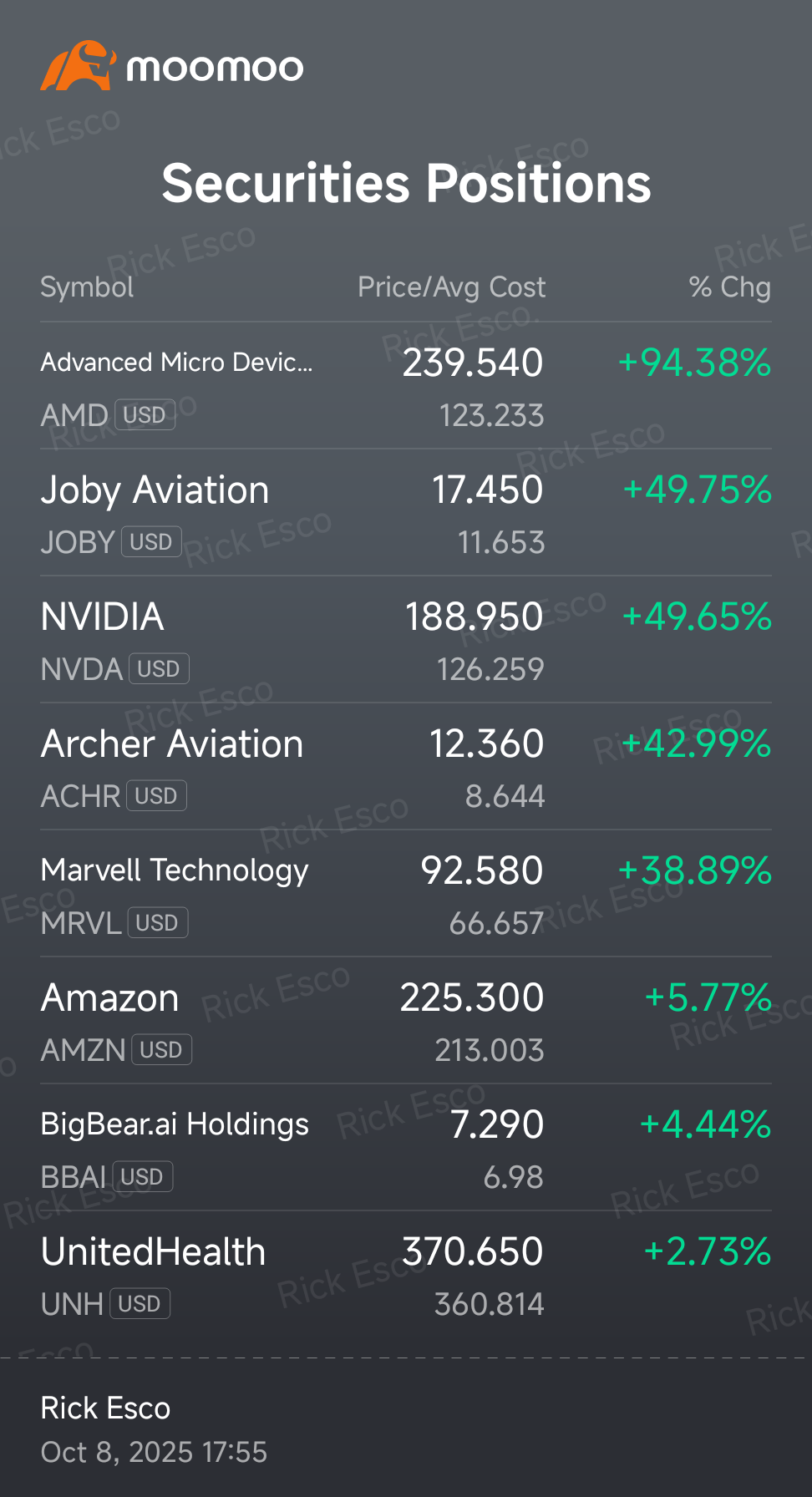
Task: Click the % Chg column header
Action: point(729,287)
